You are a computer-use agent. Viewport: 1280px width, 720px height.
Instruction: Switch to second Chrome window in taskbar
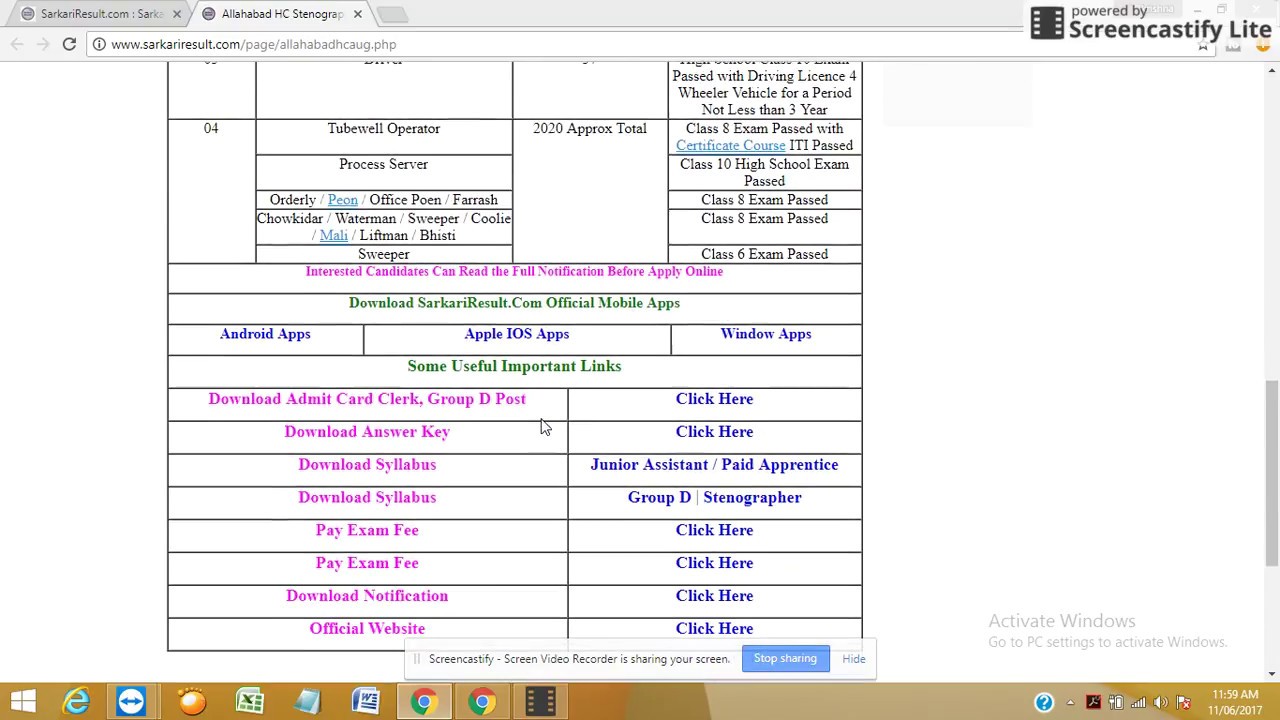[482, 701]
